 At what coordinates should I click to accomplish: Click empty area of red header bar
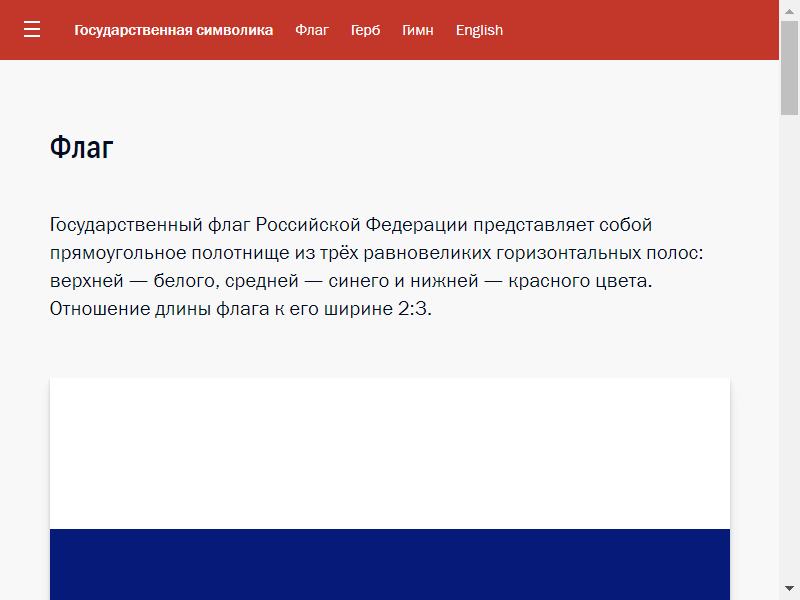tap(640, 30)
